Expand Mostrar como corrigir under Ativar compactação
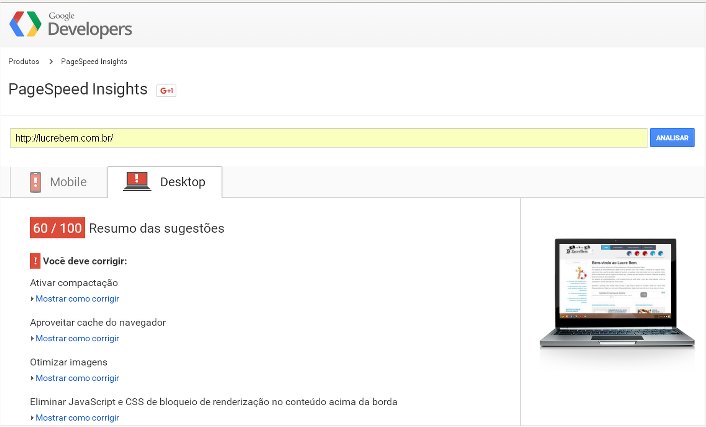Viewport: 706px width, 427px height. (77, 299)
